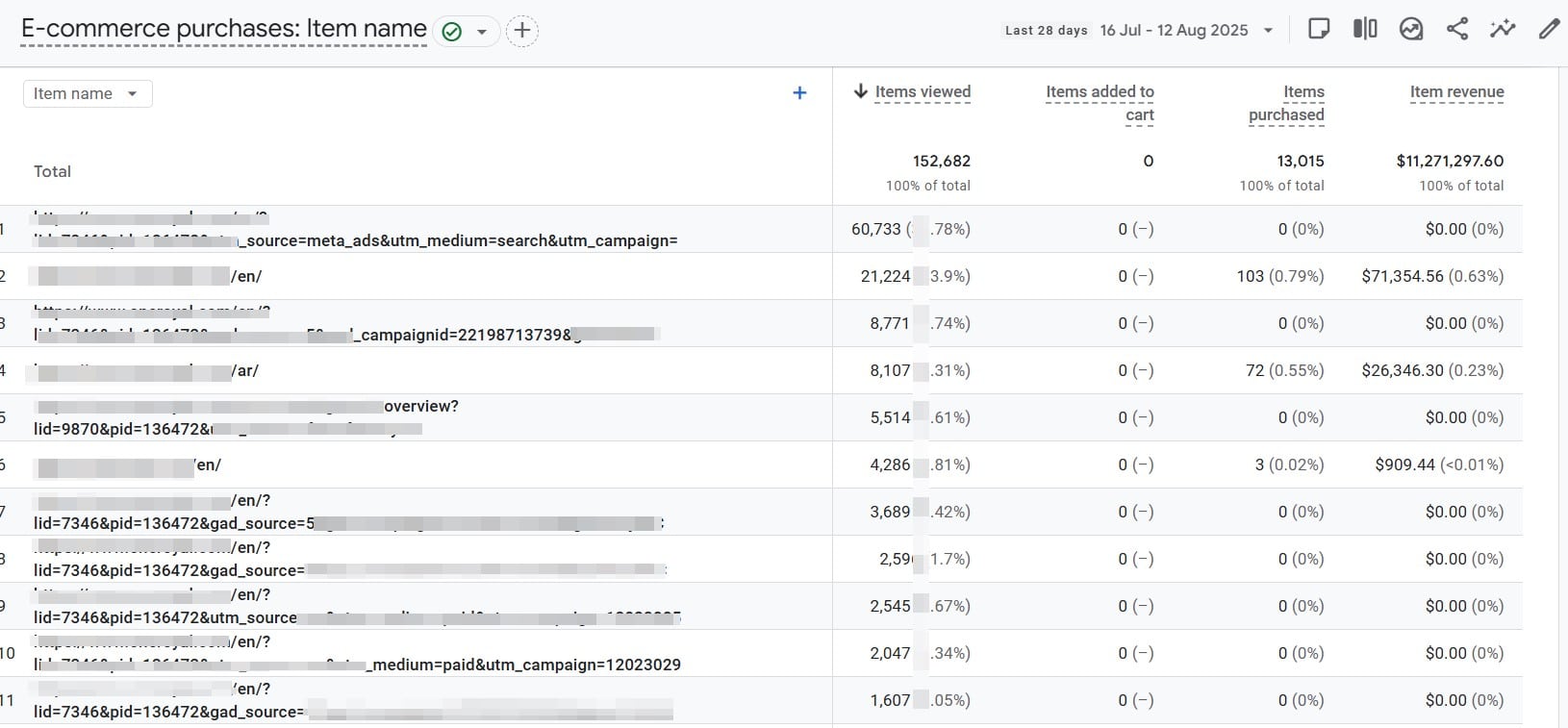Sort by Items added to cart column
The image size is (1568, 728).
[x=1100, y=103]
